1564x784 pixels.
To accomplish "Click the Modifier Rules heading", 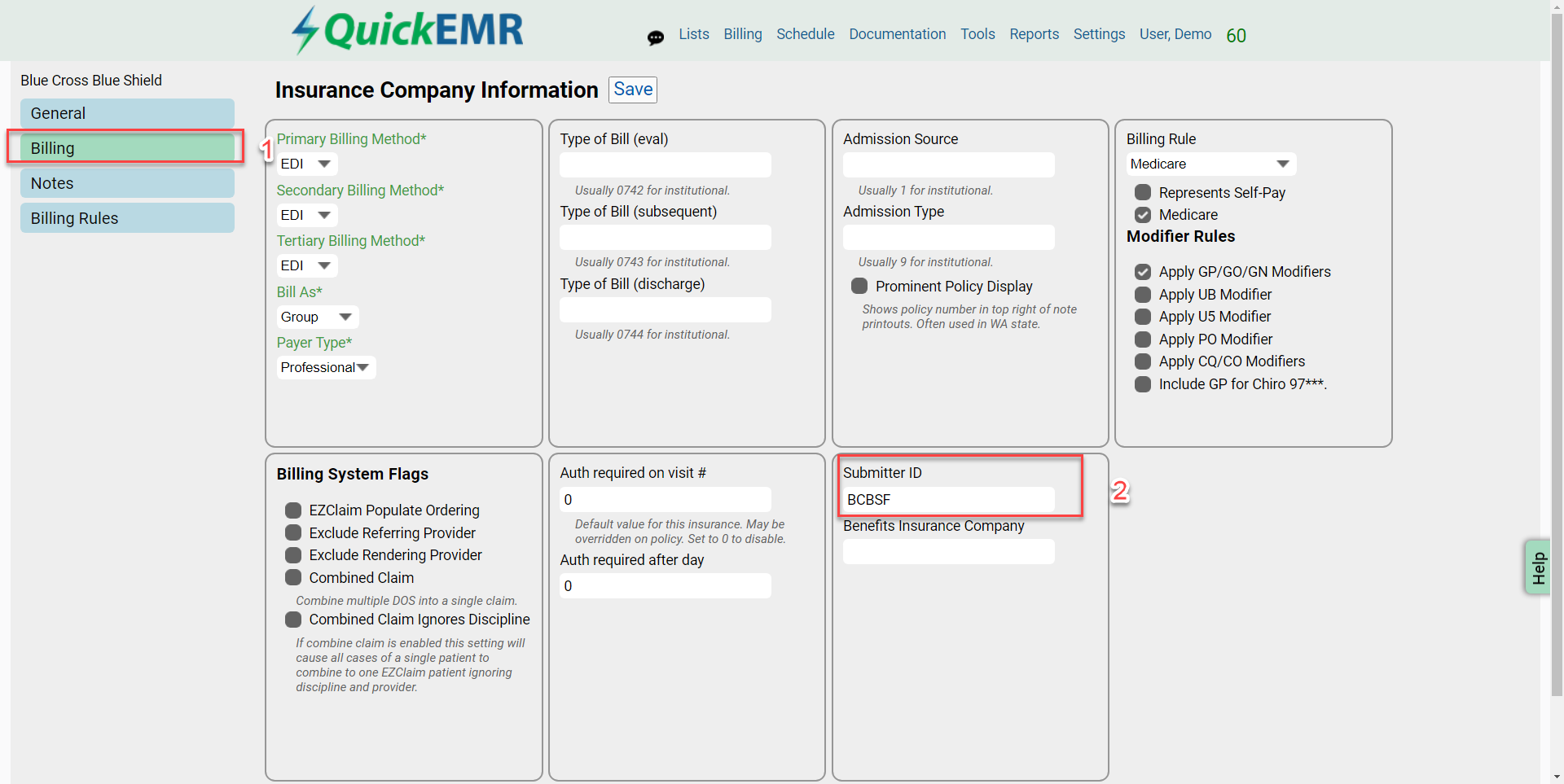I will [x=1180, y=236].
